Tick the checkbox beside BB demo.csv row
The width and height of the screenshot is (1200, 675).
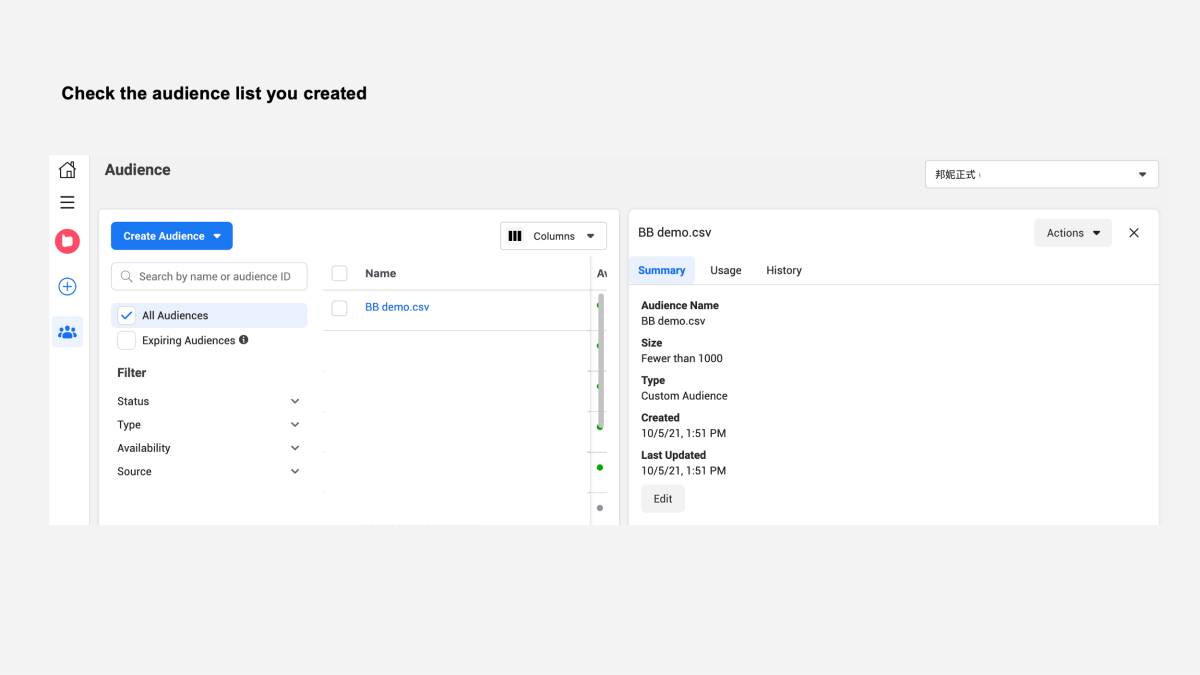339,307
